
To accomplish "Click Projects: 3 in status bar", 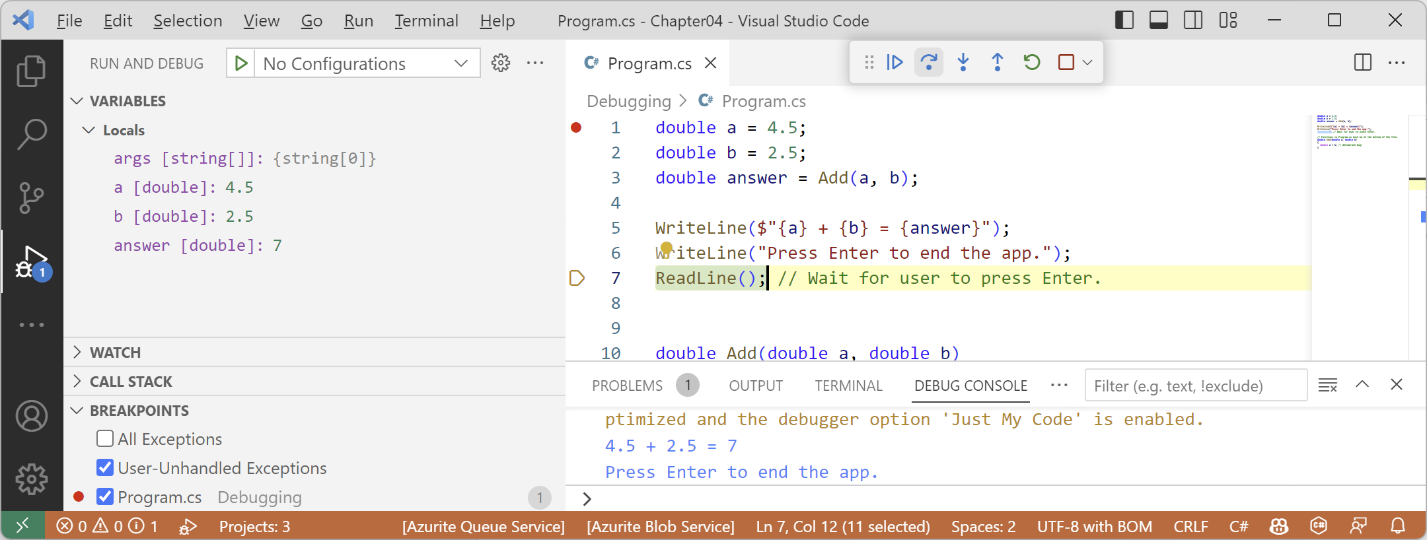I will click(254, 526).
